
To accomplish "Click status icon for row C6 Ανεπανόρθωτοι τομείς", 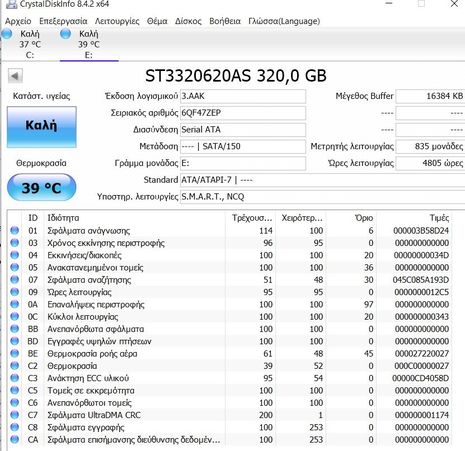I will pos(14,403).
